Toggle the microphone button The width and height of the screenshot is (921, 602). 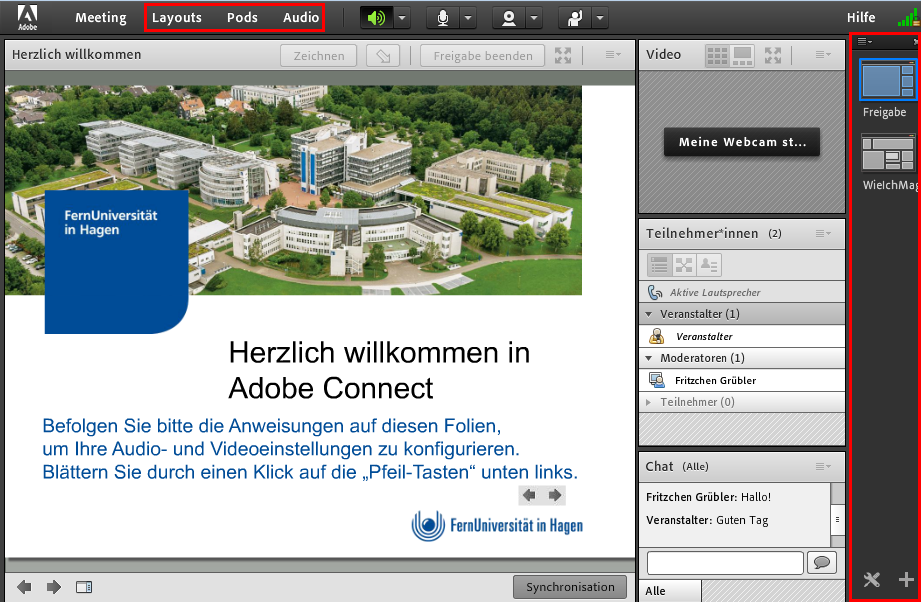[x=443, y=18]
